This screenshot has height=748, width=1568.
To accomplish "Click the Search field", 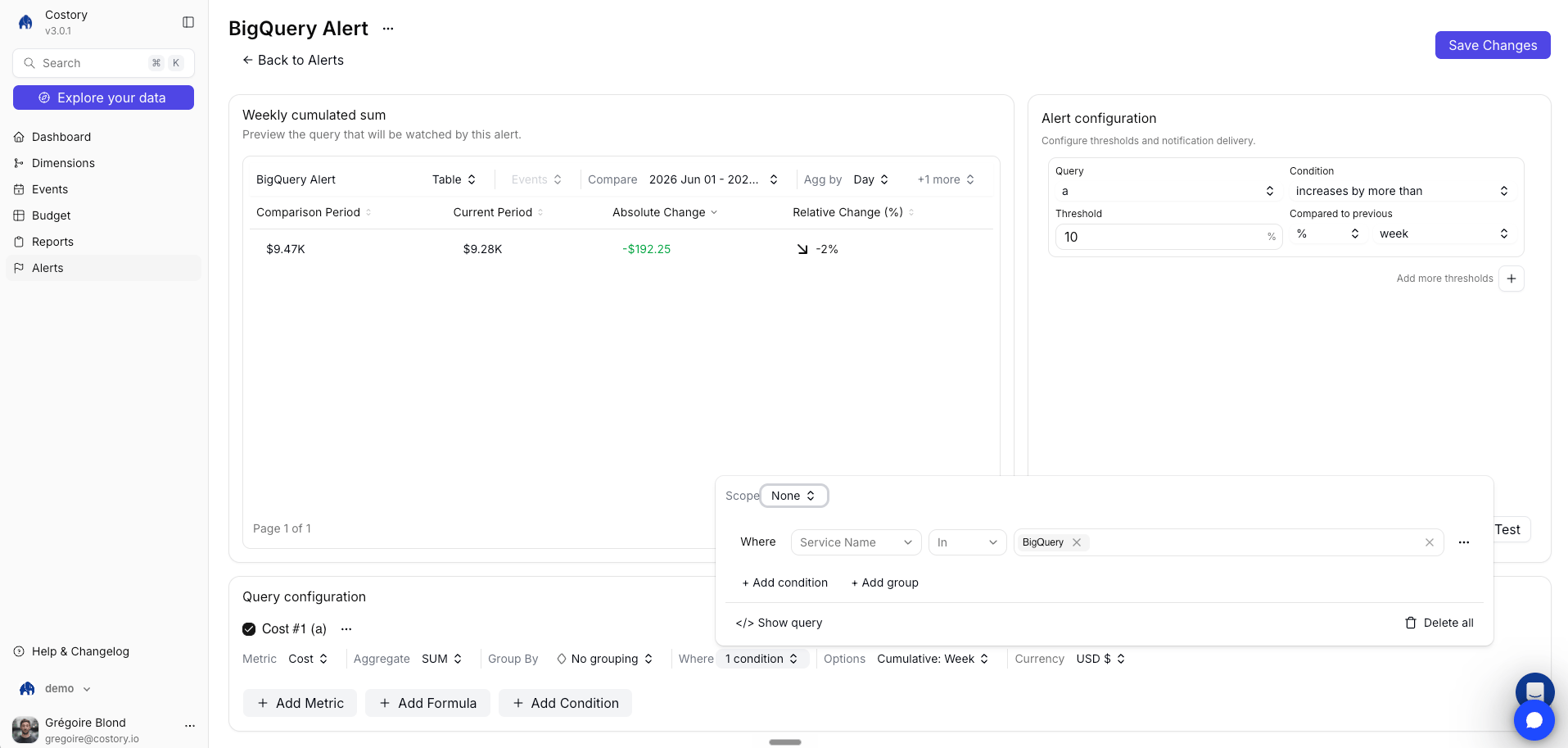I will 104,63.
